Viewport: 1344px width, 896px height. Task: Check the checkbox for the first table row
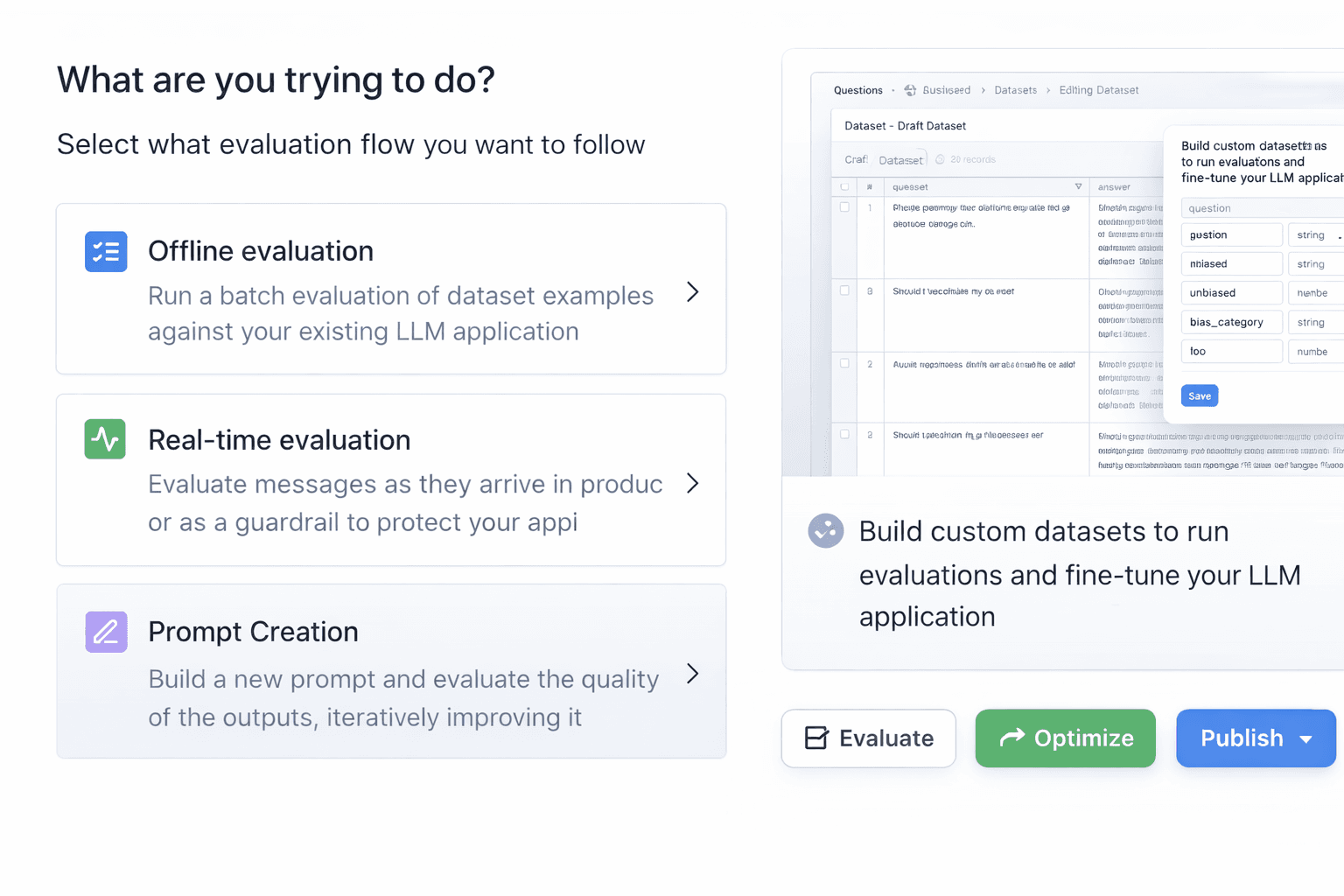click(844, 207)
